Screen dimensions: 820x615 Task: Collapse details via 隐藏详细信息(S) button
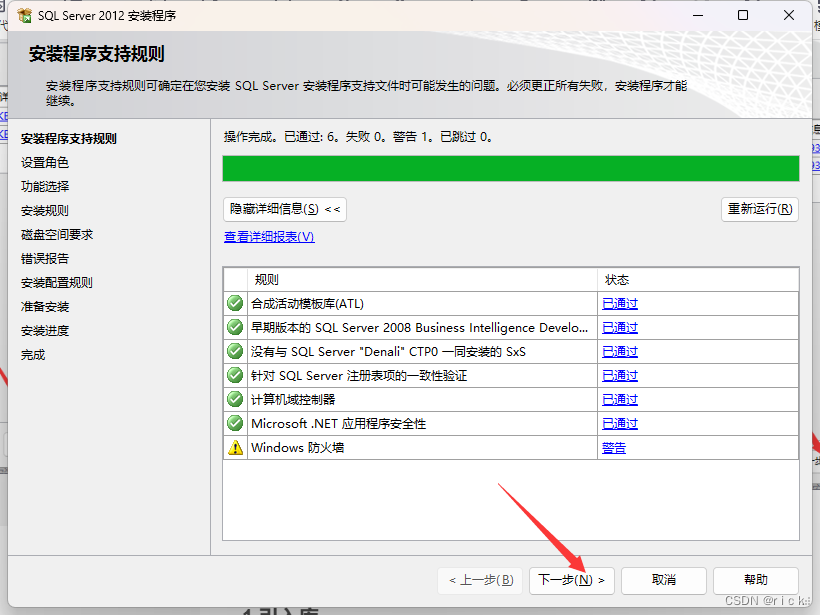pos(283,209)
